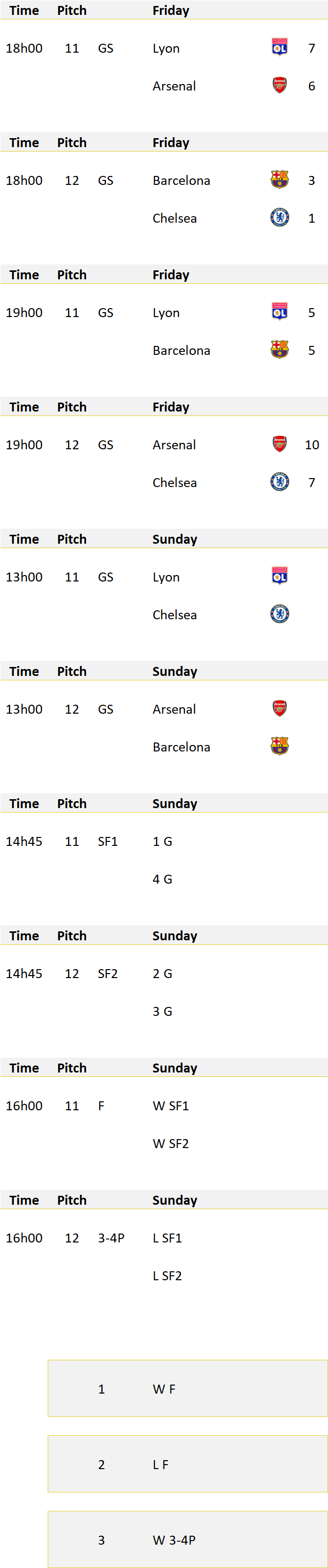Click Arsenal score 10
Screen dimensions: 328x1568
(x=312, y=445)
